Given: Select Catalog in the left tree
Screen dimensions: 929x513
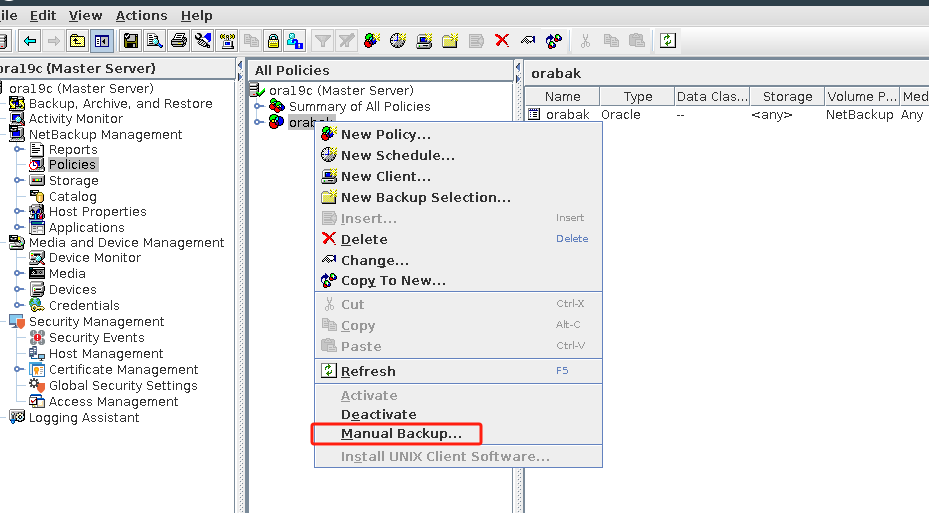Looking at the screenshot, I should point(72,196).
